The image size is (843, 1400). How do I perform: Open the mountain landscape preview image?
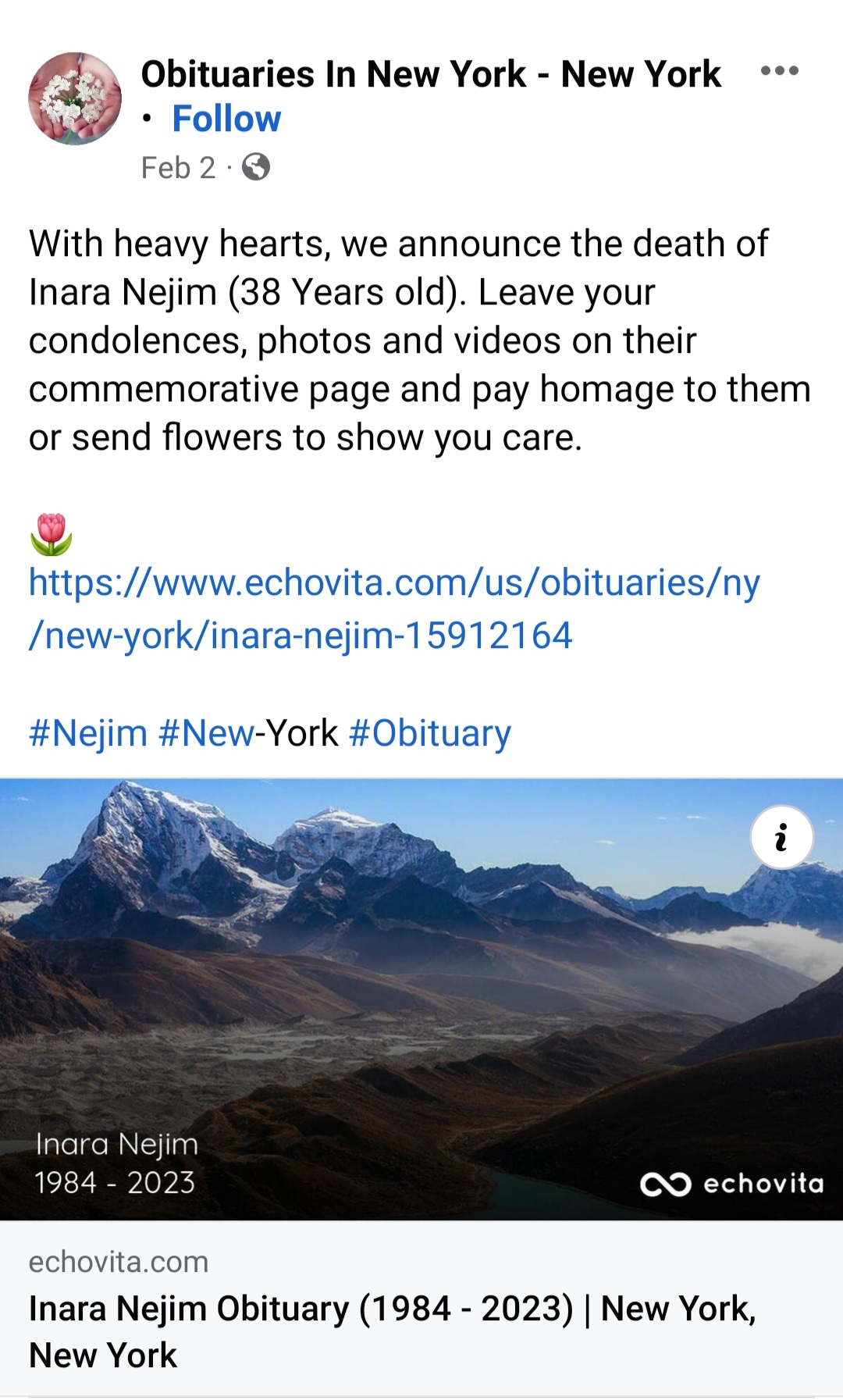(421, 999)
